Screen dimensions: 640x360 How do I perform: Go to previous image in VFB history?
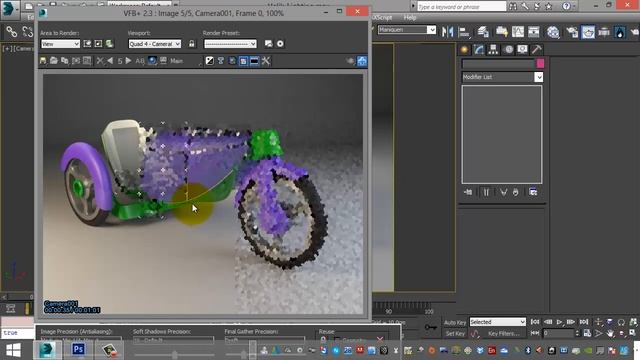(x=110, y=61)
